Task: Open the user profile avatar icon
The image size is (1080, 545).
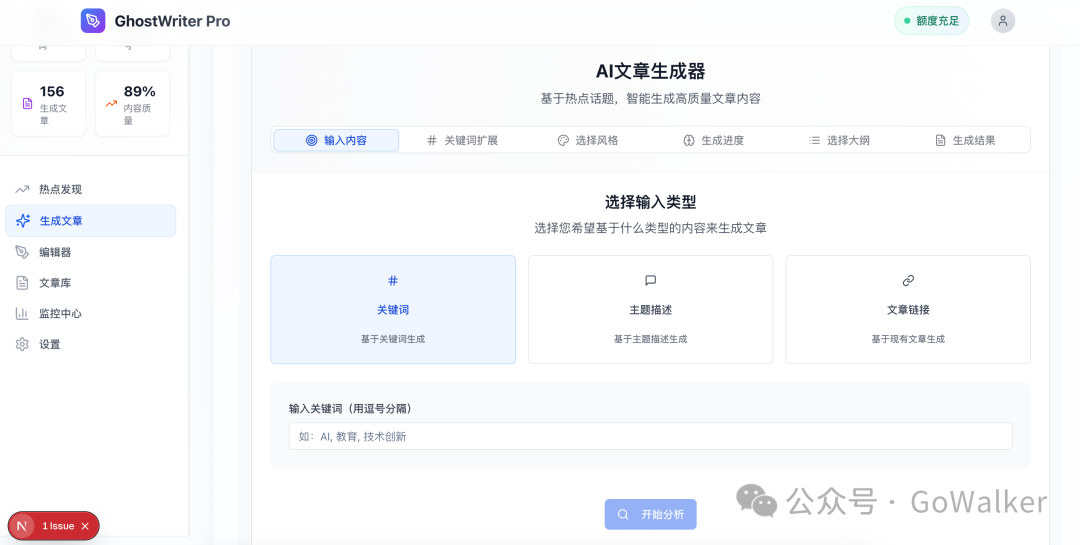Action: click(x=1002, y=21)
